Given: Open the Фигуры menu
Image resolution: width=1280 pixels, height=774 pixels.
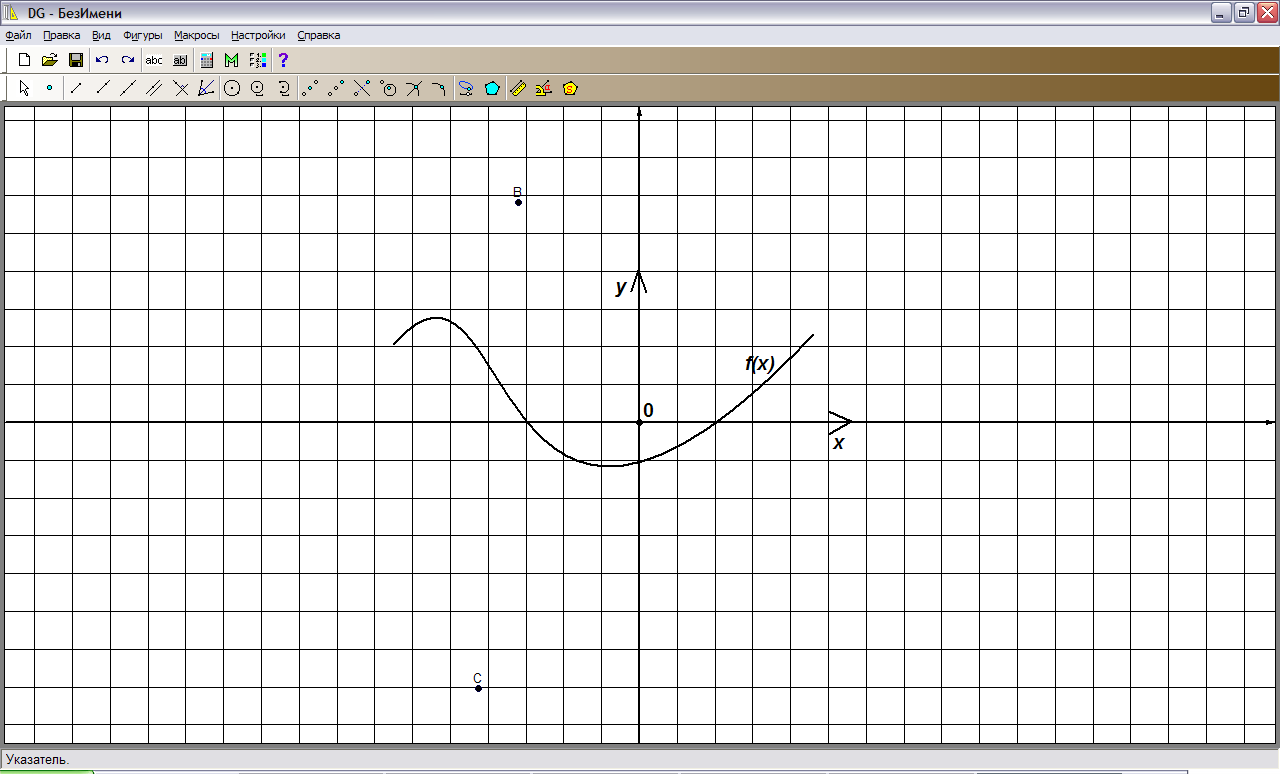Looking at the screenshot, I should 142,35.
